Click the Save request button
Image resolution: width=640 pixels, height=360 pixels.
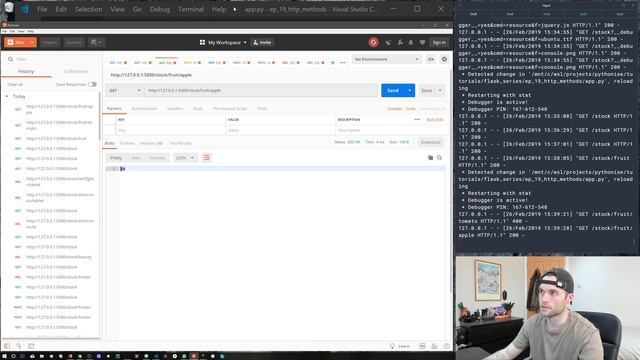coord(427,91)
